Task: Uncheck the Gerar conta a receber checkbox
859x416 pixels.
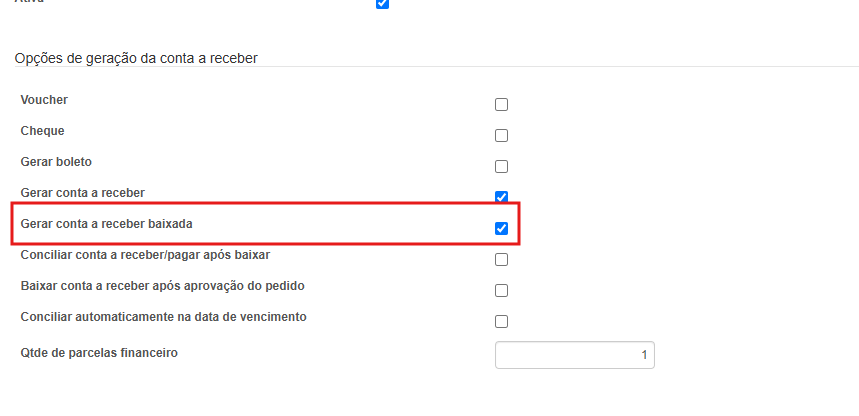Action: point(502,197)
